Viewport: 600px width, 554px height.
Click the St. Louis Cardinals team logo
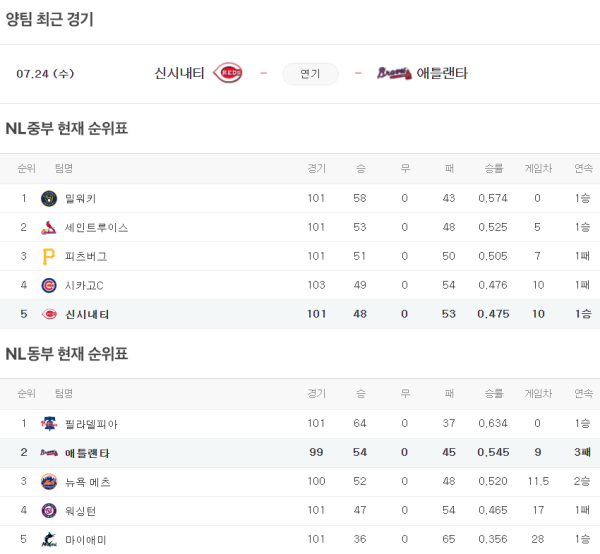tap(49, 227)
